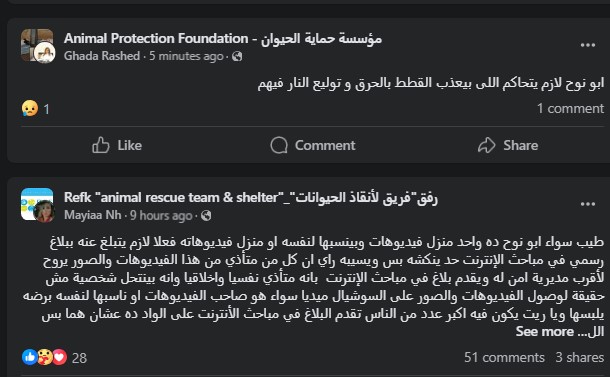Screen dimensions: 610x377
Task: Share the Animal Protection Foundation post
Action: [x=508, y=145]
